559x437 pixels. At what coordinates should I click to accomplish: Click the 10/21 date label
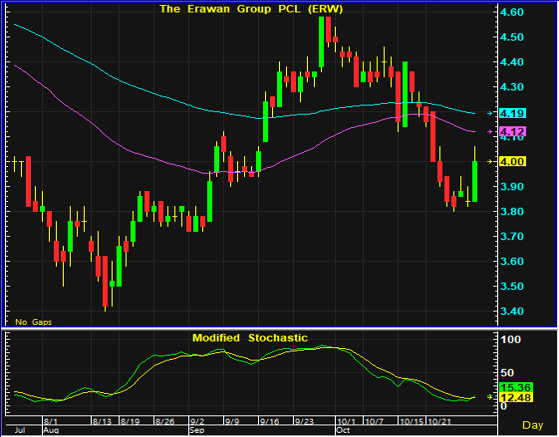coord(439,422)
